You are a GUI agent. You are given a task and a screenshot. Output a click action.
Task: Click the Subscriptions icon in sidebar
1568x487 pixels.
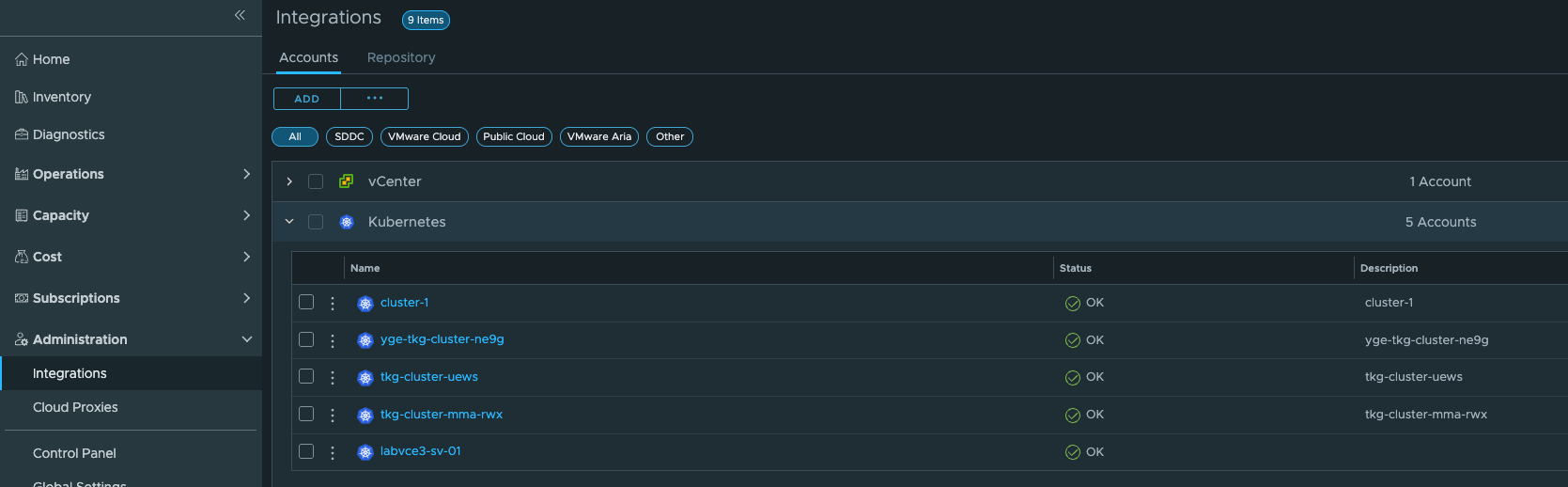pos(22,298)
